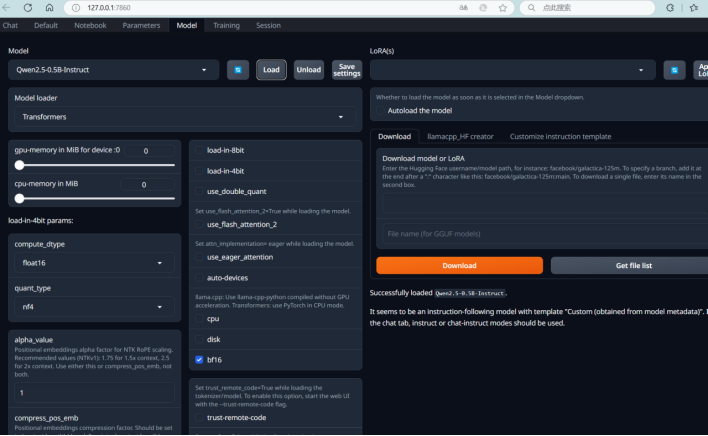Click the gpu-memory numeric value box
The height and width of the screenshot is (436, 708).
click(149, 151)
